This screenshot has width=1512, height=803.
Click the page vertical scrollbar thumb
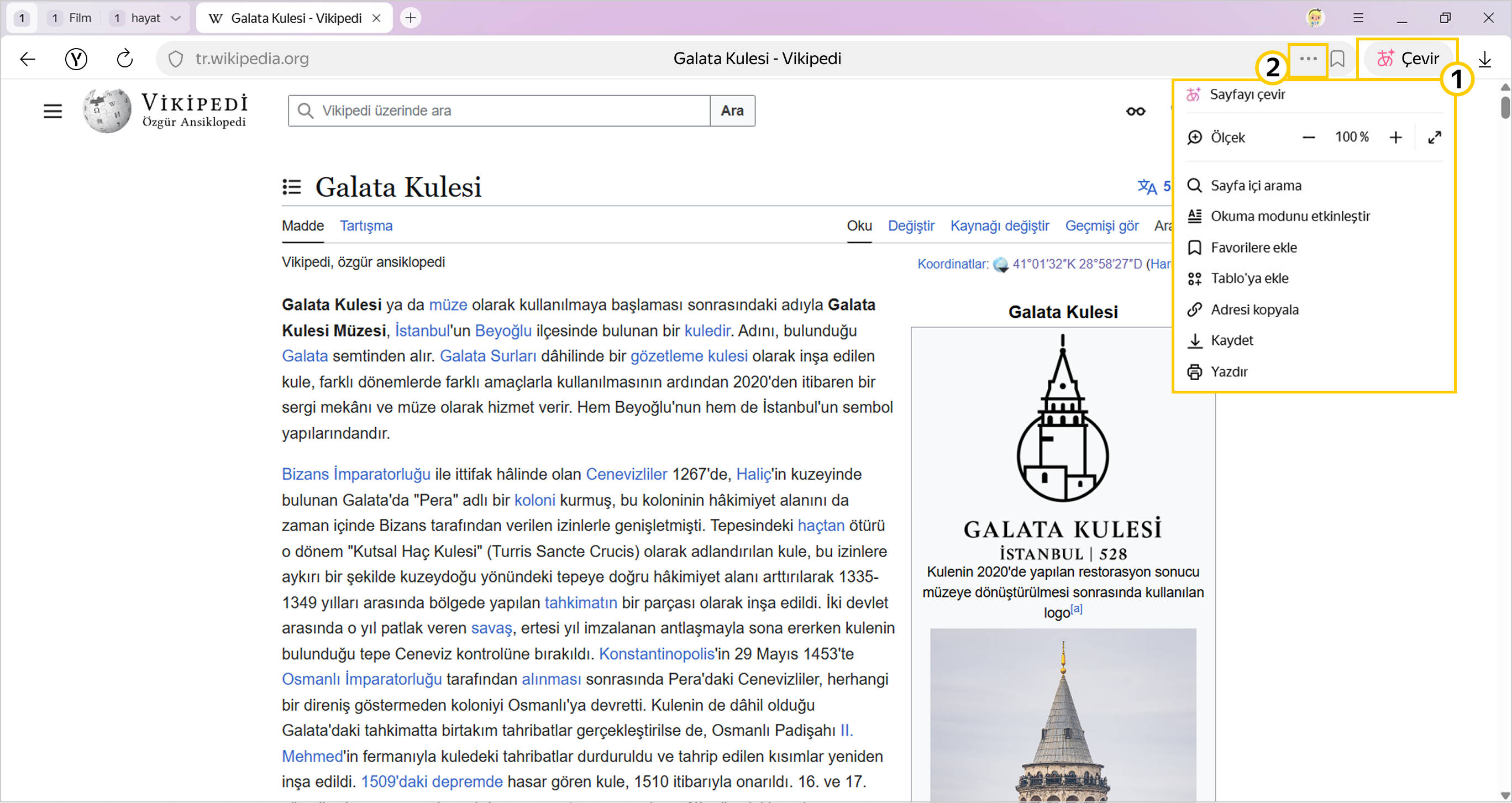click(x=1505, y=107)
